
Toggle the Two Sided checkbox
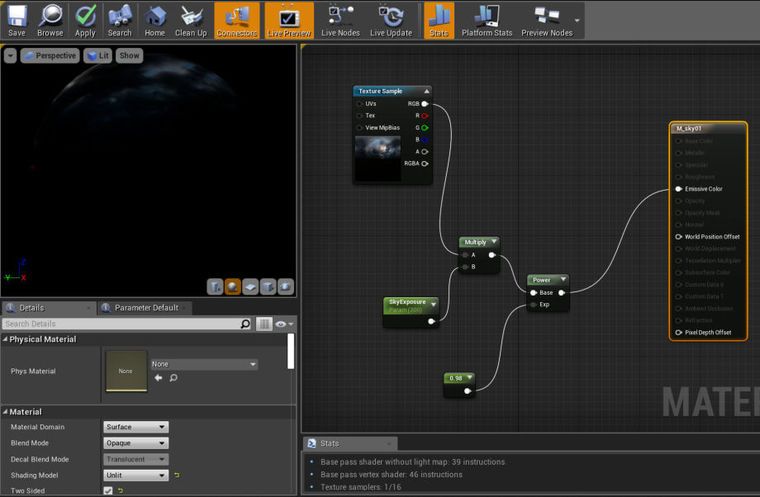tap(108, 491)
